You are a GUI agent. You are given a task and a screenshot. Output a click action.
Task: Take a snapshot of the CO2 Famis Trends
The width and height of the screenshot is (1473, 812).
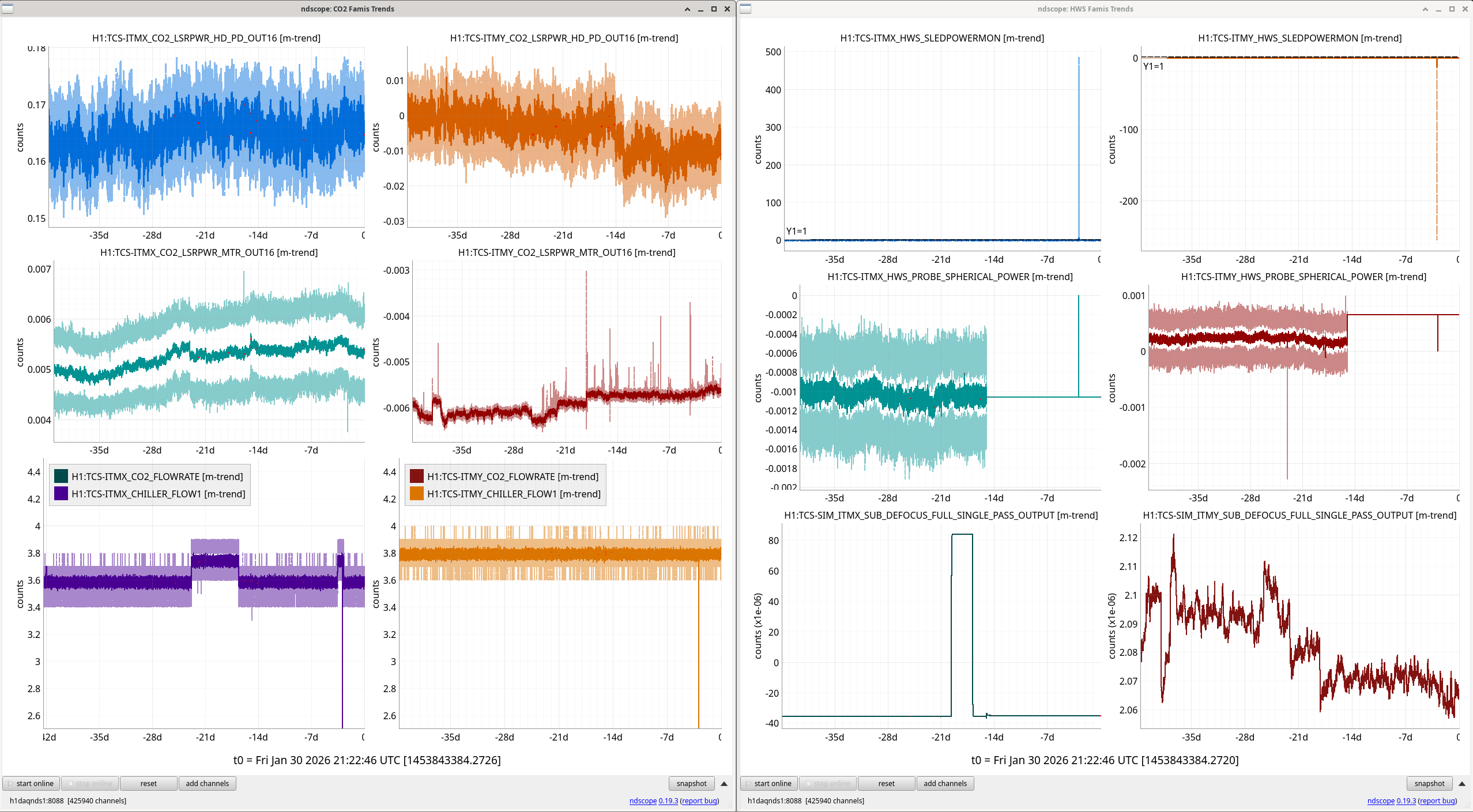(x=691, y=783)
